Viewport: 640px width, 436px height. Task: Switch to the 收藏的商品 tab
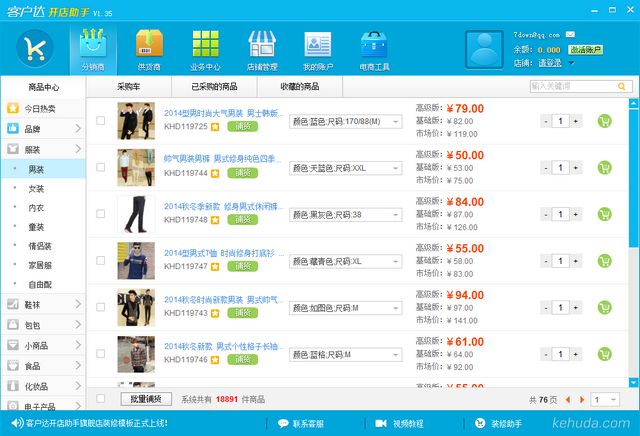[301, 87]
